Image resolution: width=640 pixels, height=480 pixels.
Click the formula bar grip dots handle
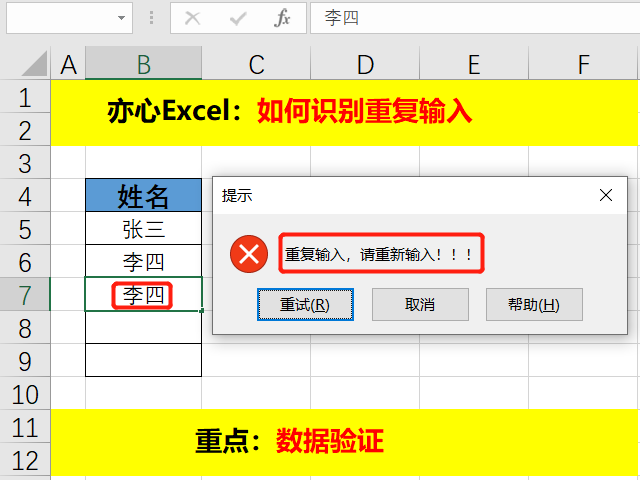(x=151, y=18)
